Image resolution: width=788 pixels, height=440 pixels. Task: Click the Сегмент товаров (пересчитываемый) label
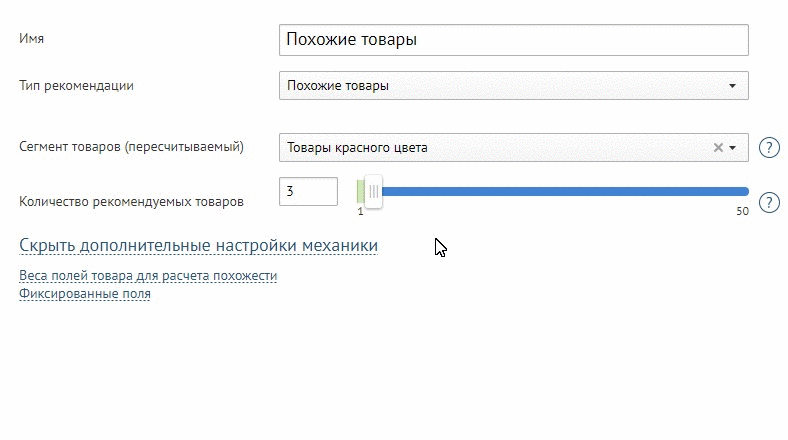click(131, 147)
